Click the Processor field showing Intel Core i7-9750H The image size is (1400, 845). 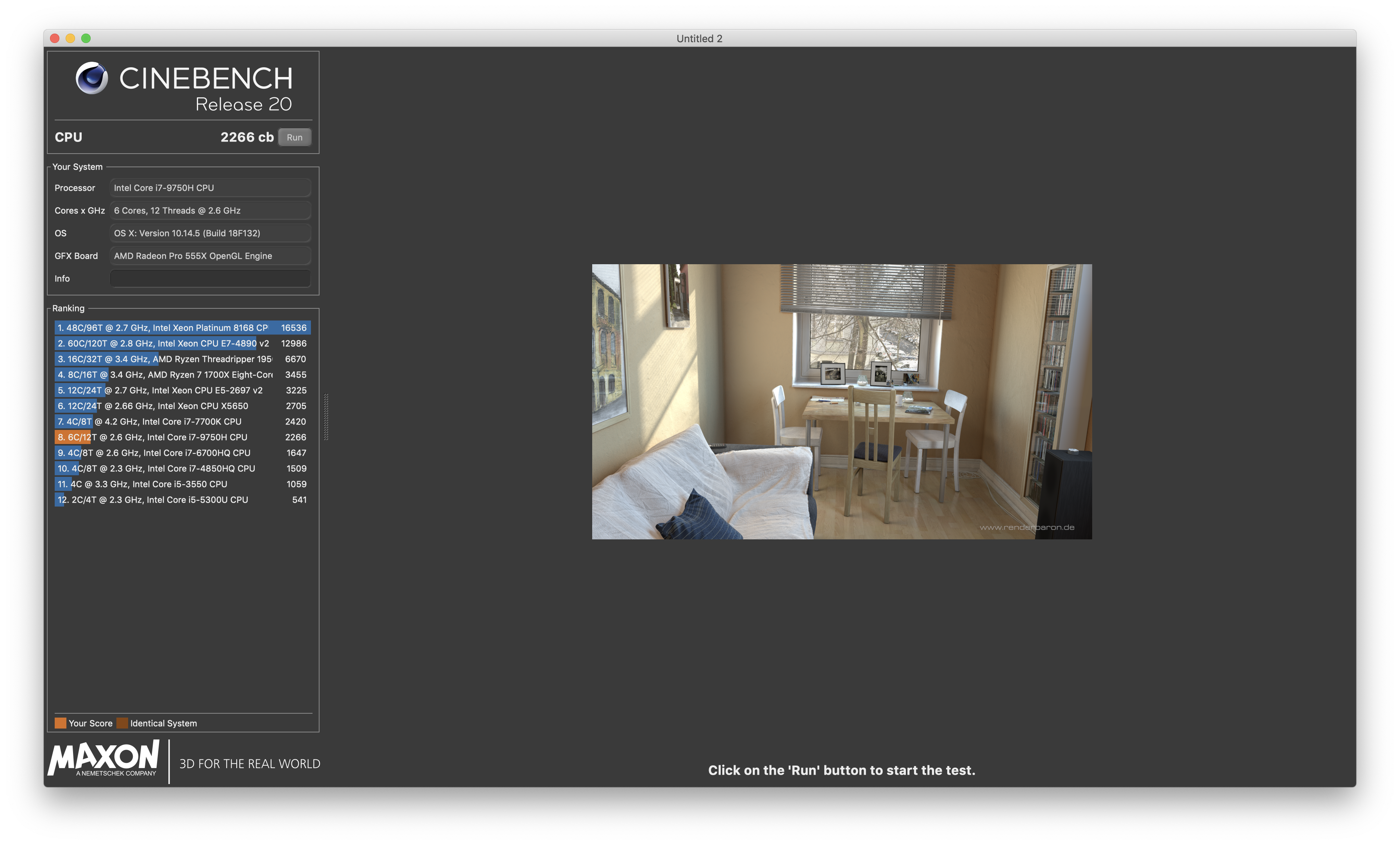pyautogui.click(x=210, y=188)
